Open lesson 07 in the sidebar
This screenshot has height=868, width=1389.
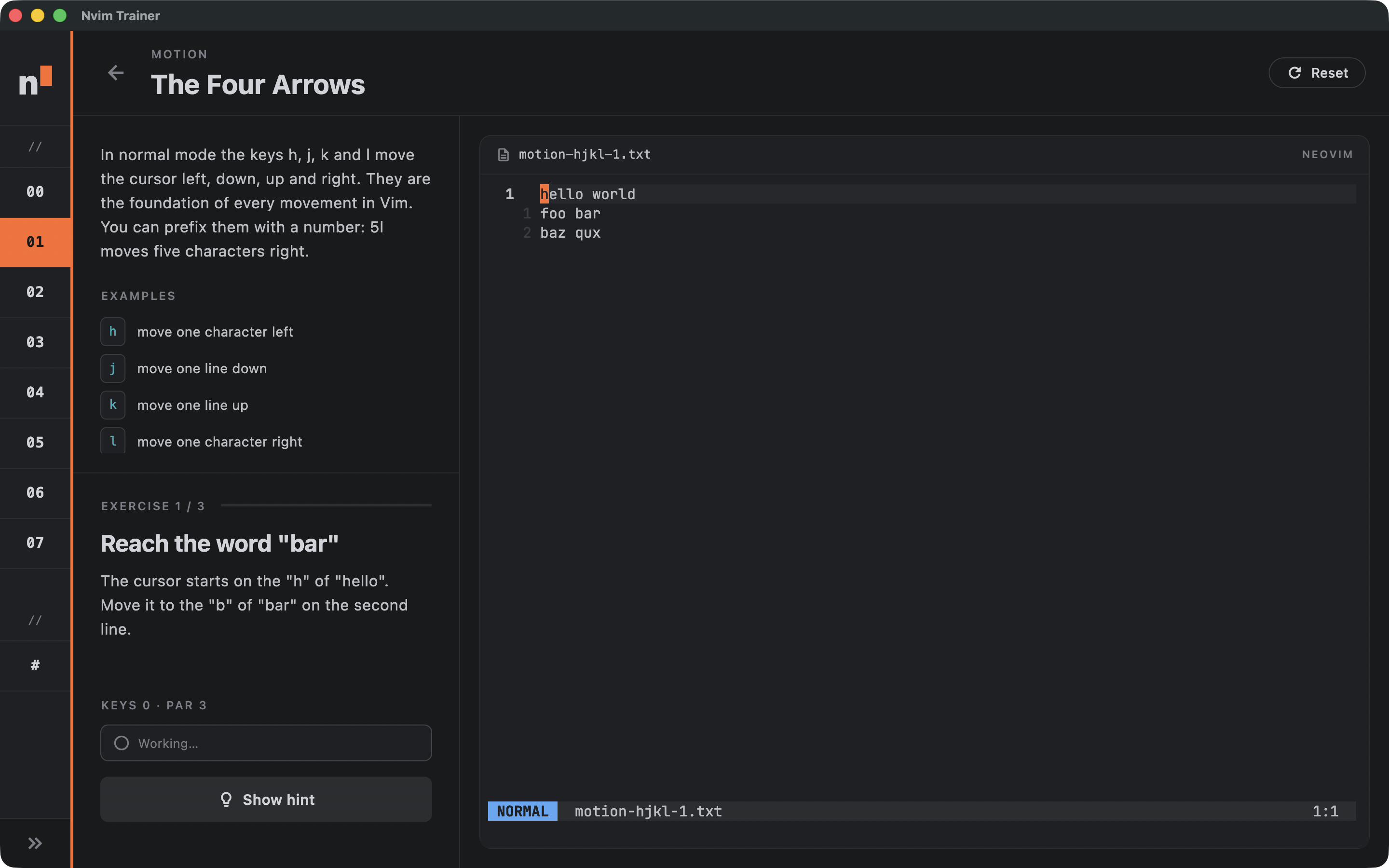(35, 542)
